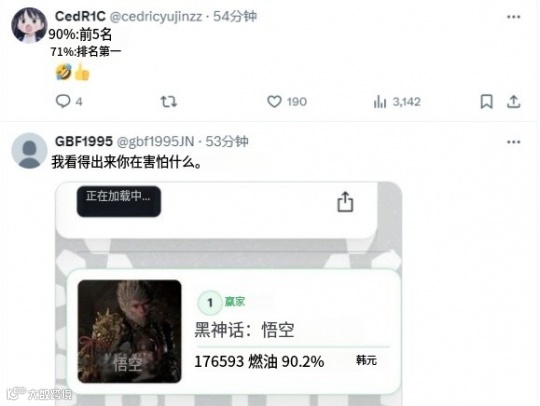View analytics showing 3,142 views

click(397, 102)
